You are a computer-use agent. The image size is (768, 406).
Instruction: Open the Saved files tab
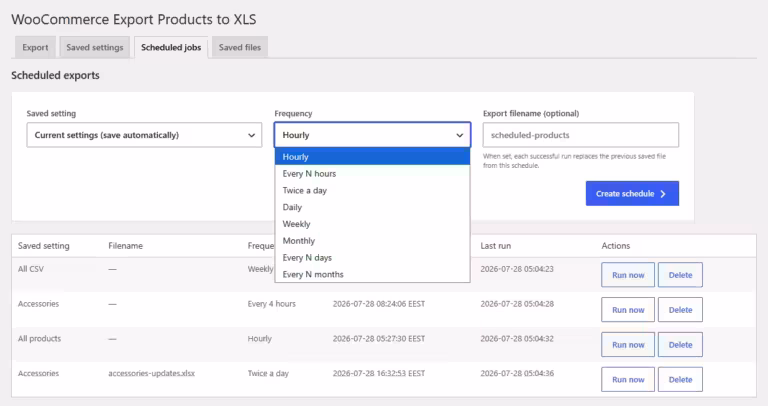coord(240,48)
